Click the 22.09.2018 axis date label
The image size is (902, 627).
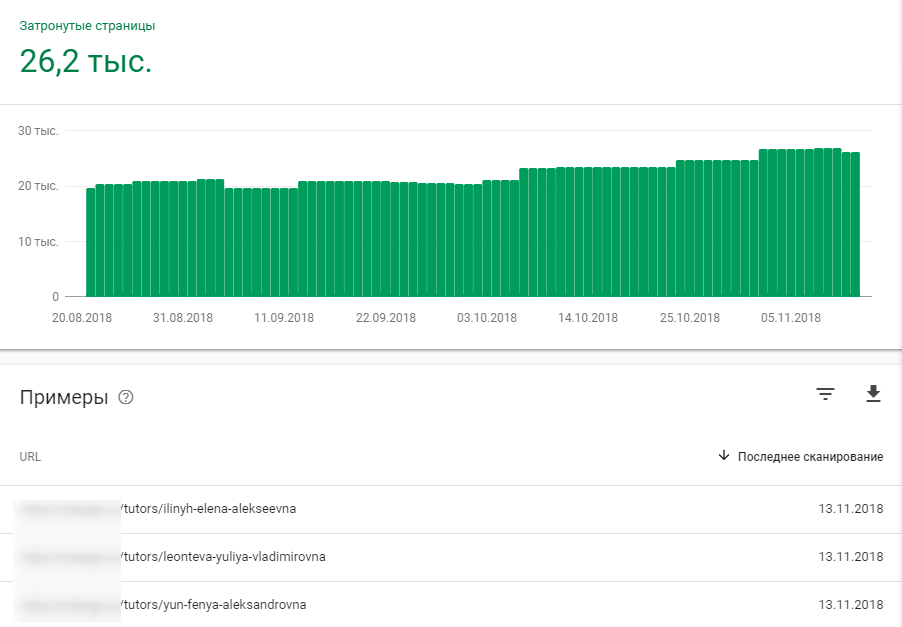tap(385, 318)
